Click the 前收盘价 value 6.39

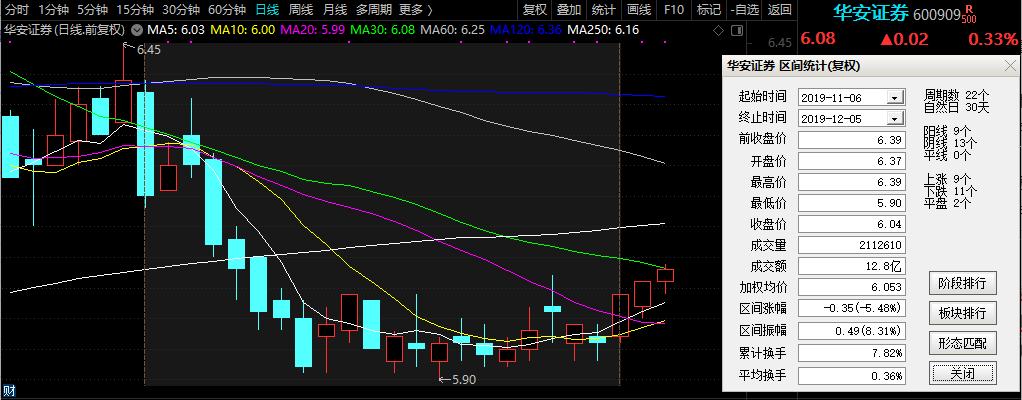point(852,139)
